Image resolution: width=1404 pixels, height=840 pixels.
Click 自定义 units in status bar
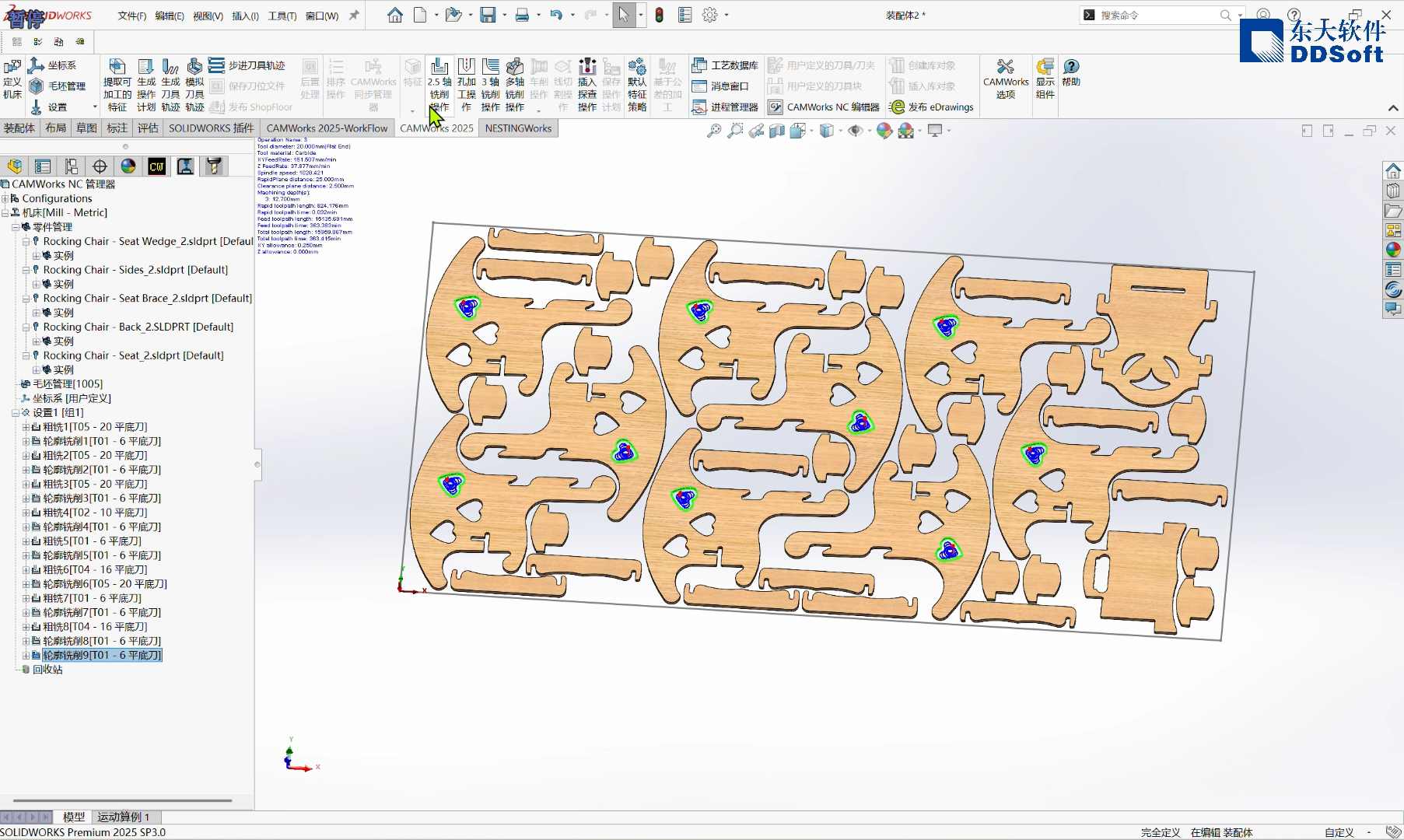coord(1339,832)
